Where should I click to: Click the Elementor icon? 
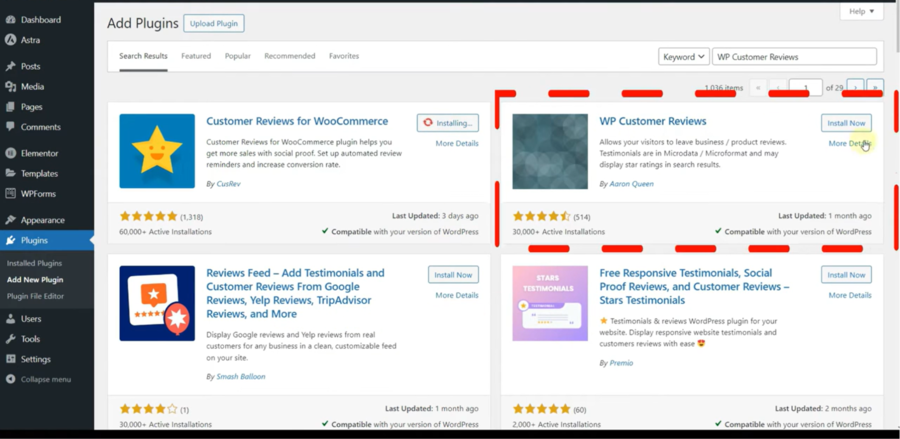pos(10,153)
